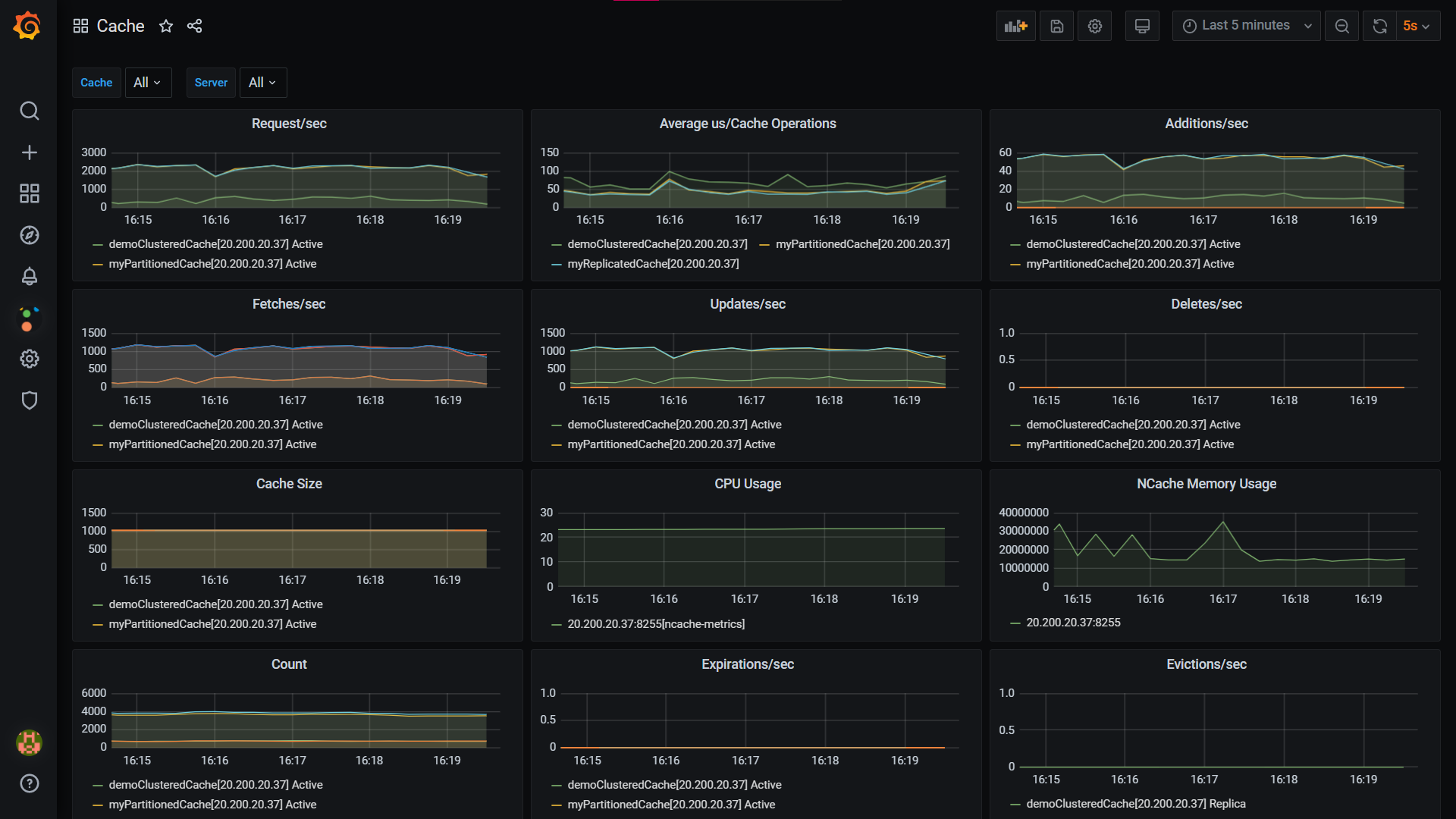Open the CPU Usage panel title menu

click(x=748, y=484)
